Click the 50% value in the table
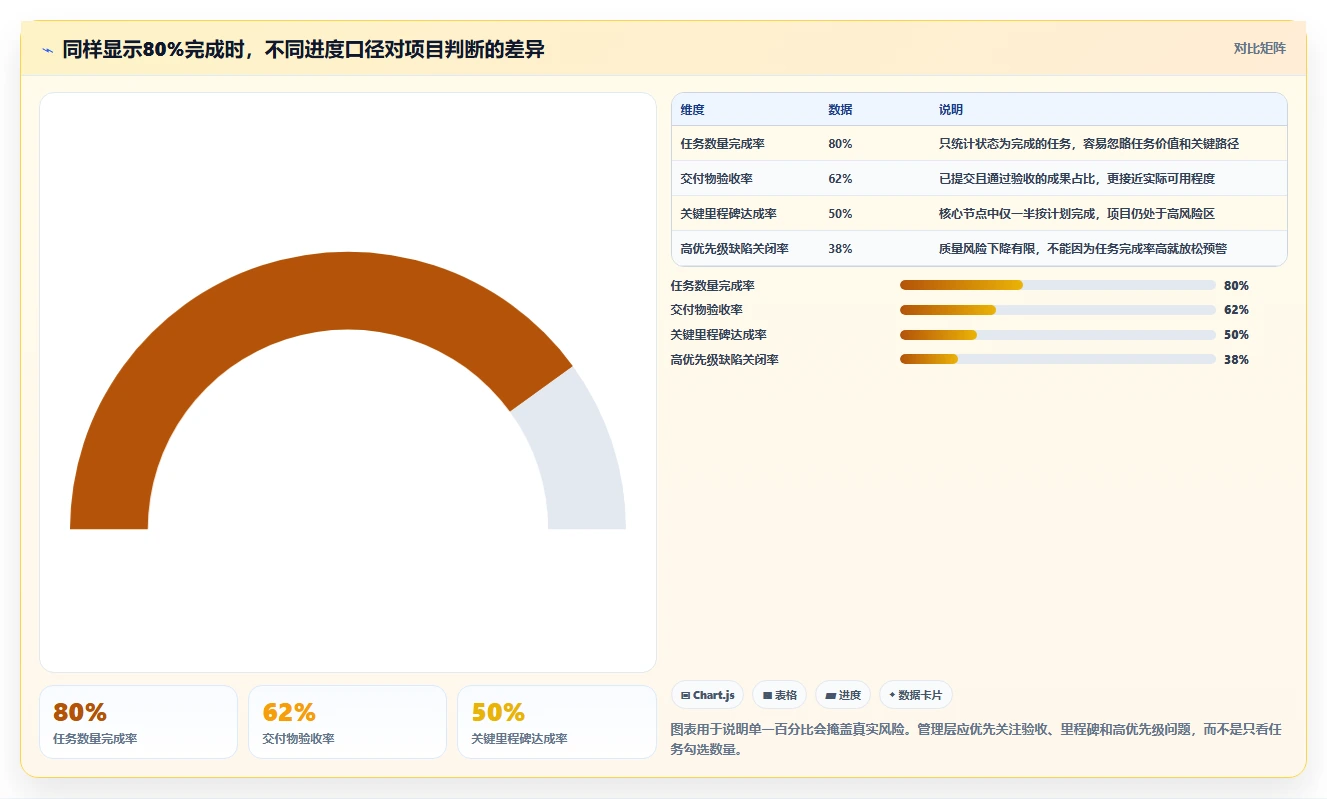 840,214
